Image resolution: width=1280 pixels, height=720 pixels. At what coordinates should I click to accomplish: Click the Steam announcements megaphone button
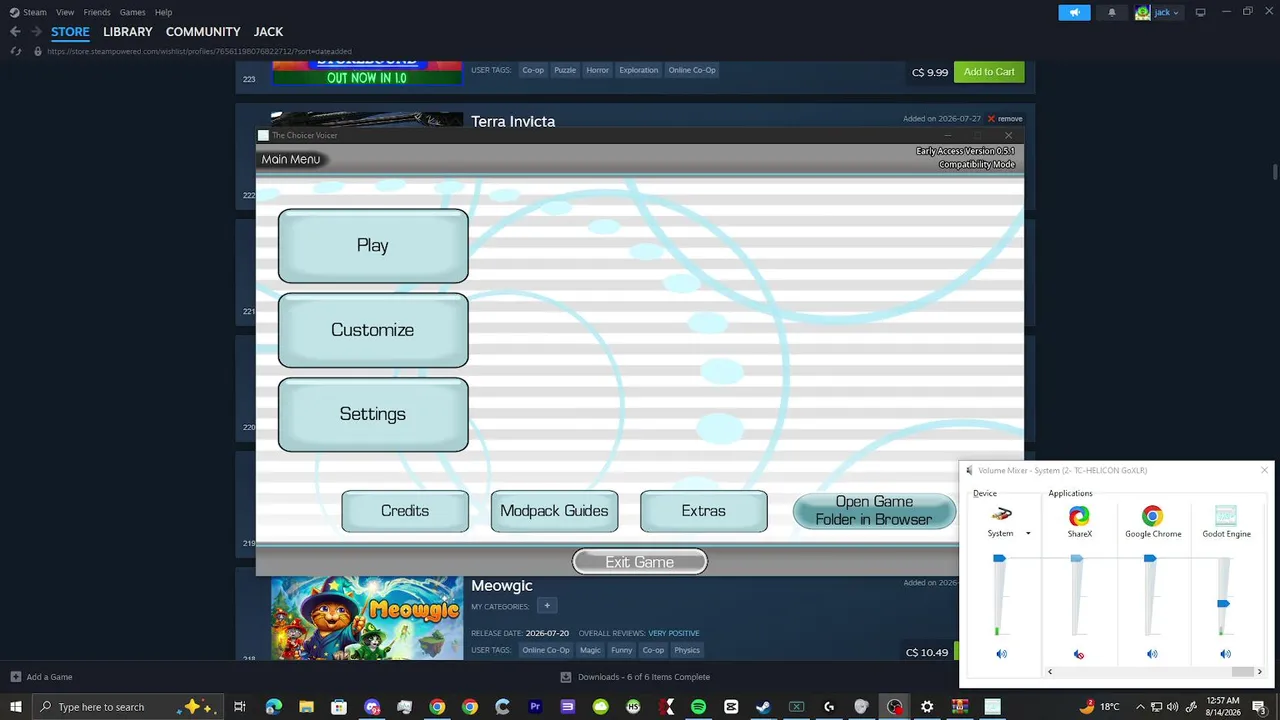point(1075,13)
